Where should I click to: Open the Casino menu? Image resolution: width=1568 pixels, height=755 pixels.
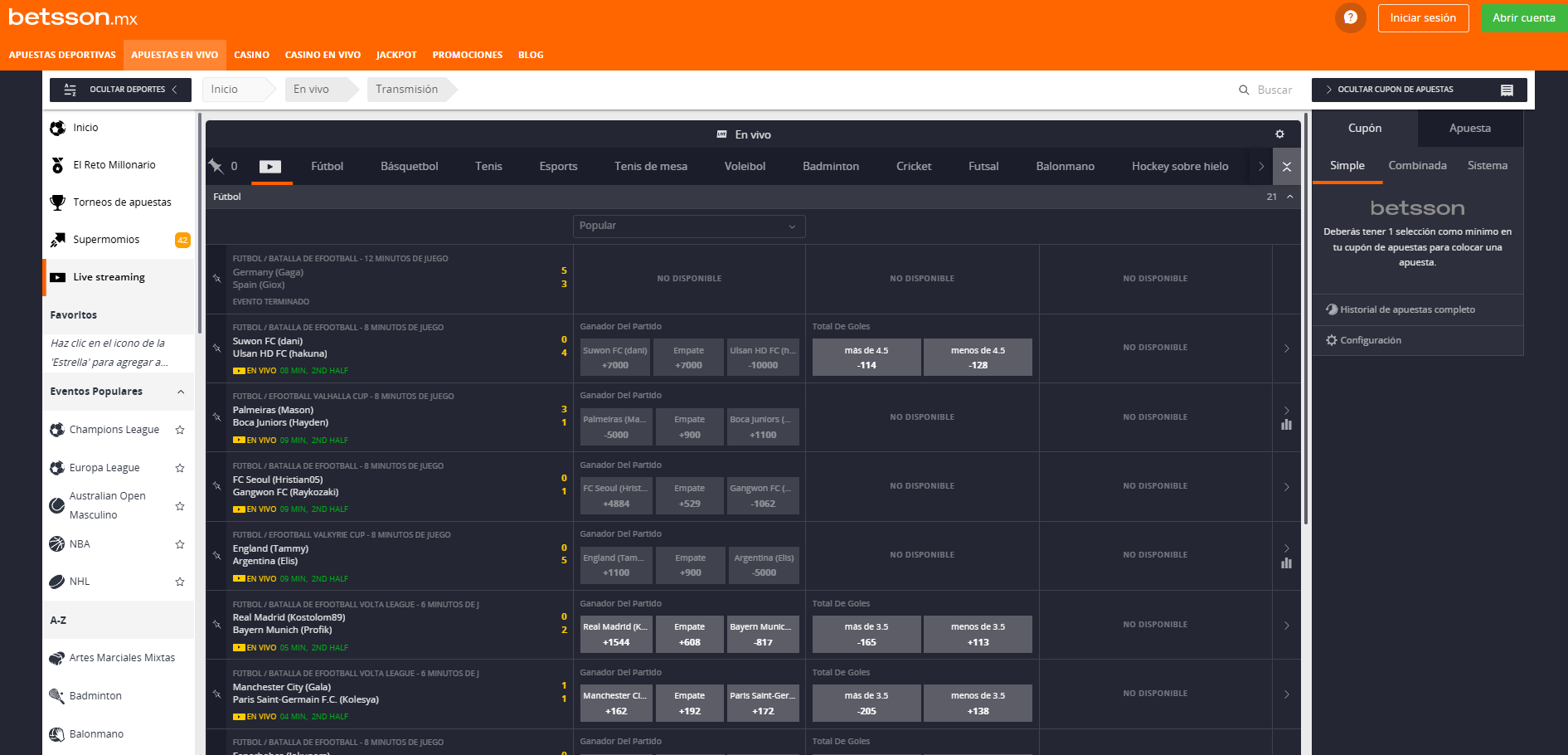coord(251,55)
